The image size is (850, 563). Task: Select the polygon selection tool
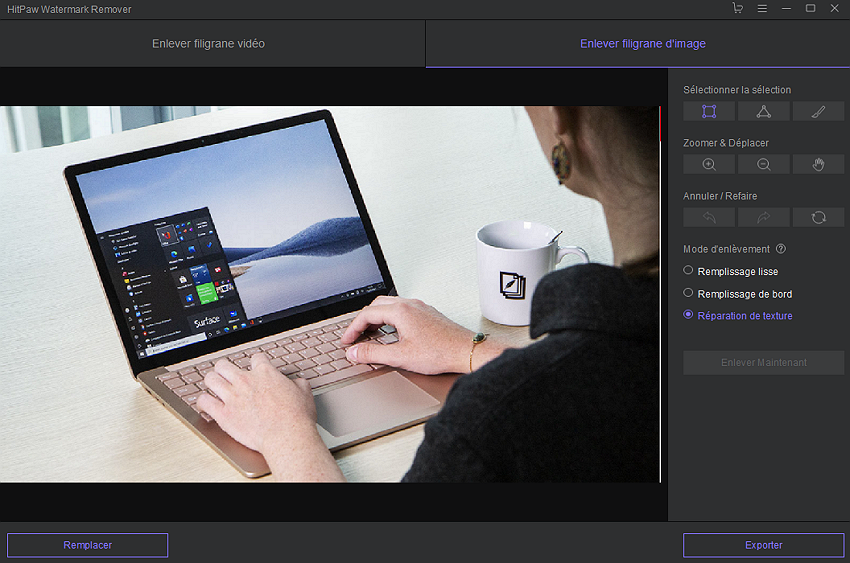tap(764, 111)
